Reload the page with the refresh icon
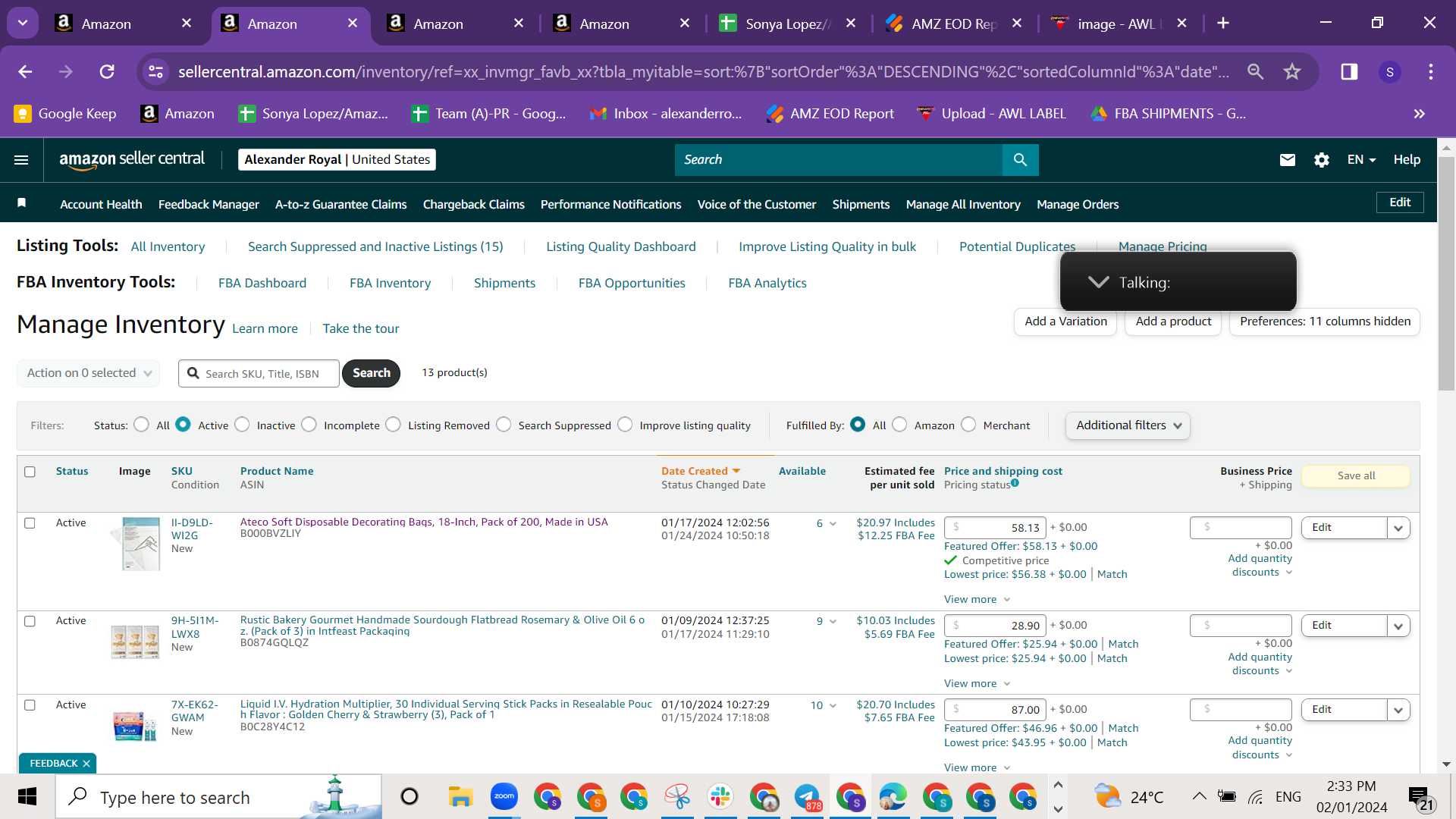1456x819 pixels. tap(107, 72)
